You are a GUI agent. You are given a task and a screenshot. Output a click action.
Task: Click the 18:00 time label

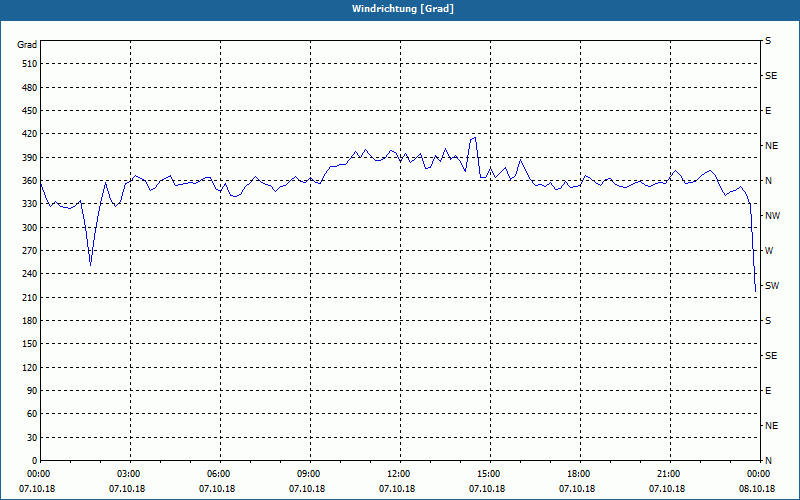click(579, 474)
